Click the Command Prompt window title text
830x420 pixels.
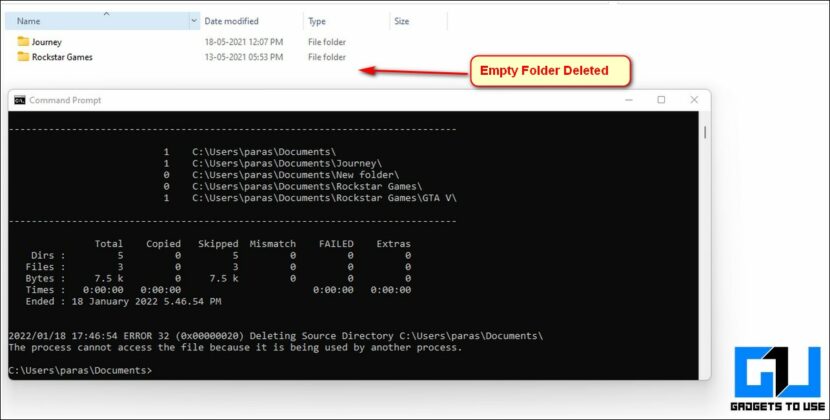pos(65,100)
